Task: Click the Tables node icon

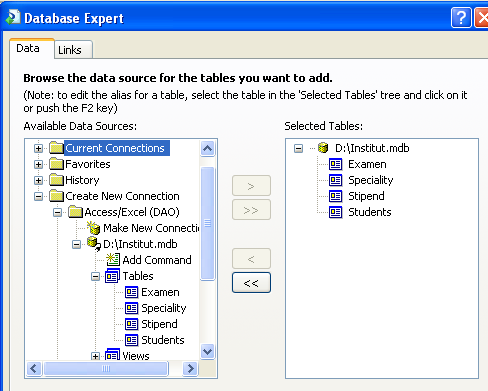Action: [x=112, y=276]
